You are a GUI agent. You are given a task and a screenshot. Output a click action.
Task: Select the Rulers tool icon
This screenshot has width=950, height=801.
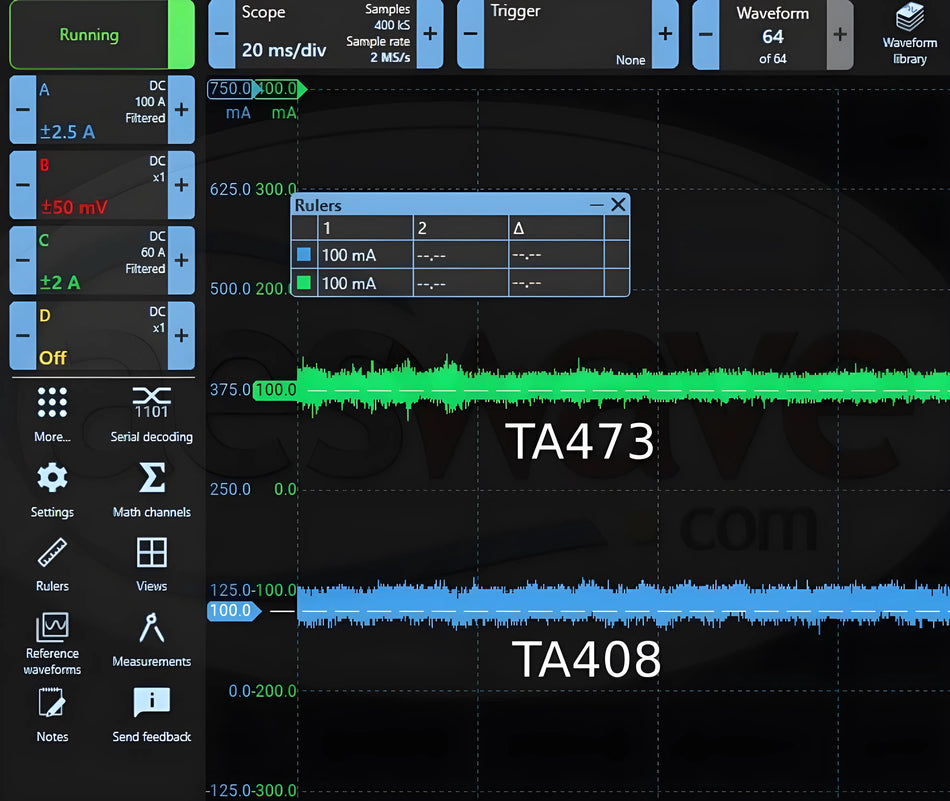(x=52, y=565)
